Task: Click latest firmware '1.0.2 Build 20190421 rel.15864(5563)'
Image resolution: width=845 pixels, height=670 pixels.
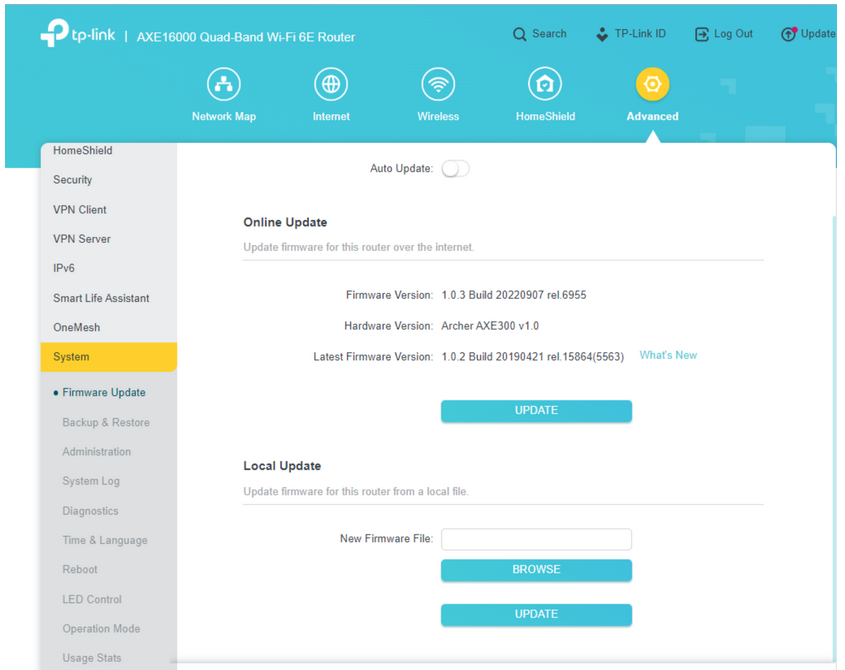Action: (x=532, y=357)
